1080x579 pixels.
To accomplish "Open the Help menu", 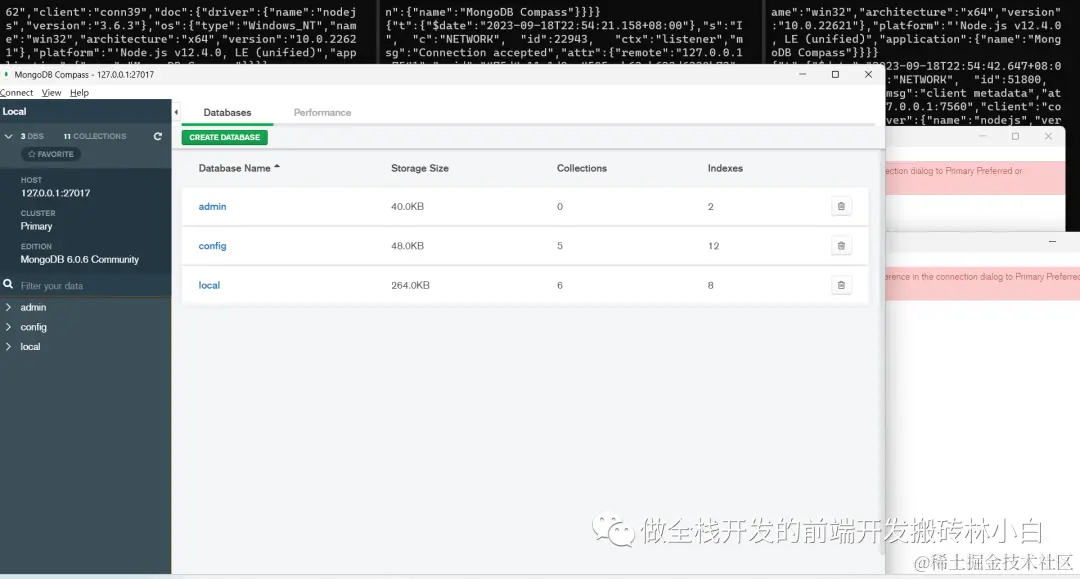I will click(78, 92).
